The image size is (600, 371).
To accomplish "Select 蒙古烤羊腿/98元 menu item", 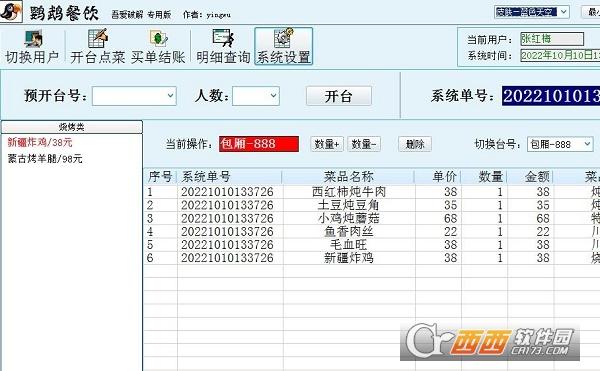I will (45, 159).
